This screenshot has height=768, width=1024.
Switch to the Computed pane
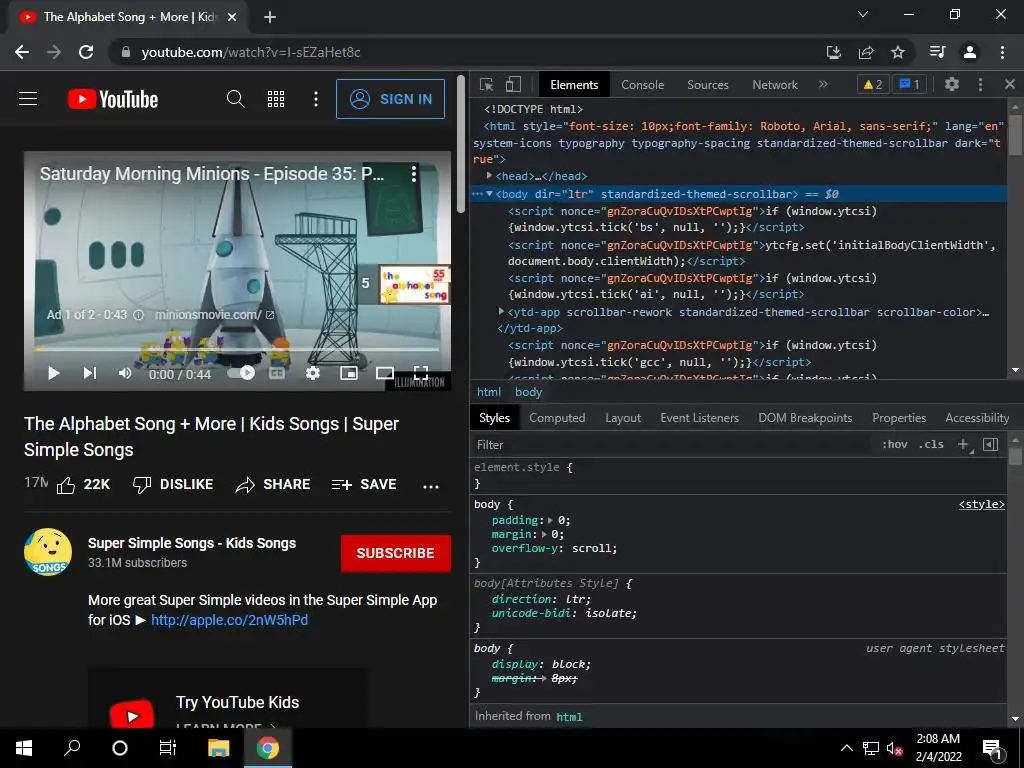(x=557, y=418)
